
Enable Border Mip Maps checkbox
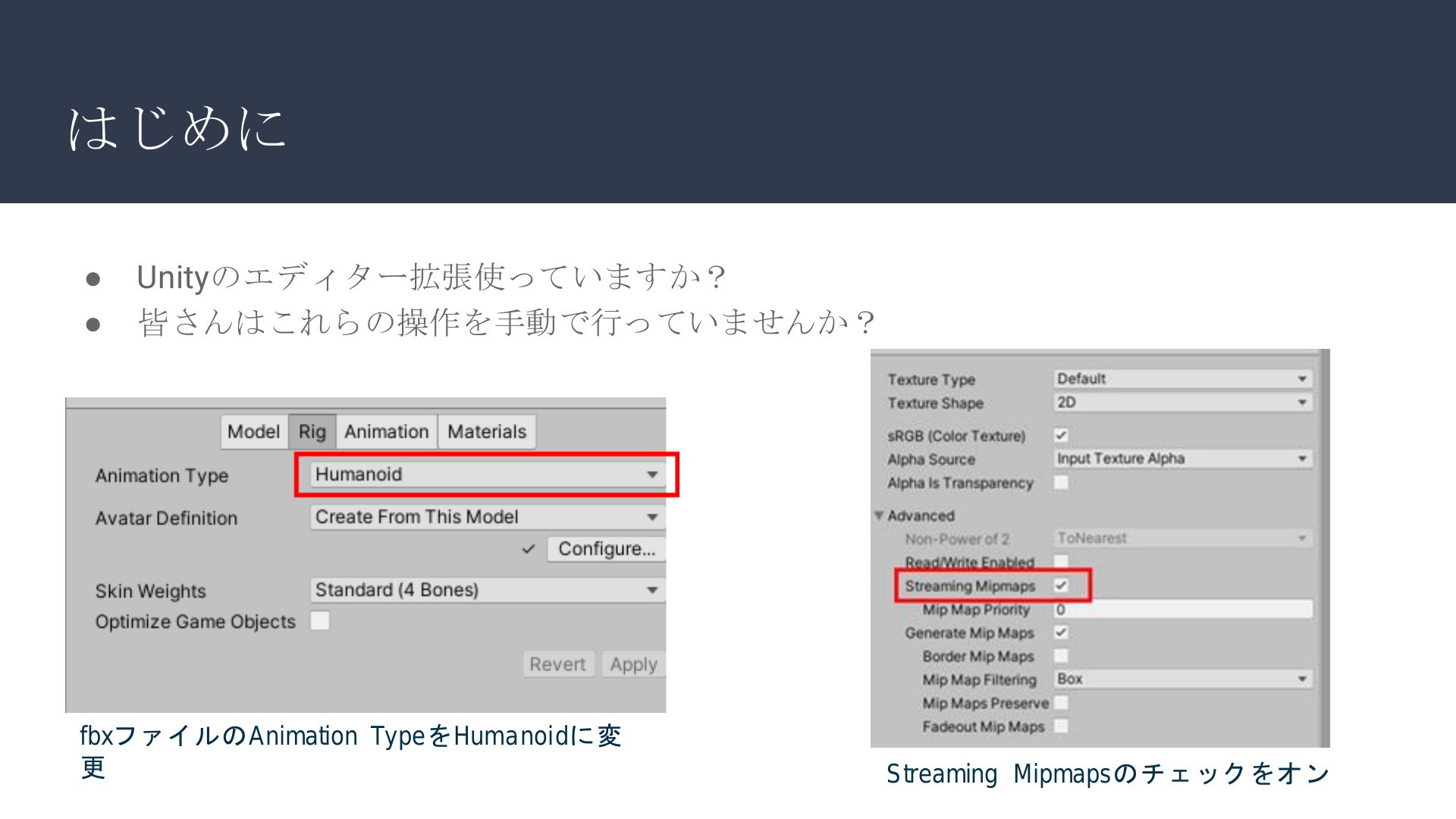pos(1061,656)
